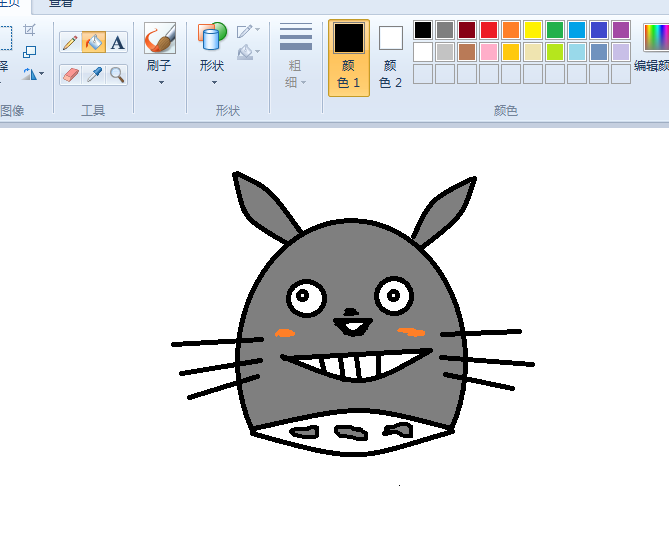This screenshot has height=552, width=669.
Task: Open the Shapes (形状) gallery
Action: click(x=212, y=53)
